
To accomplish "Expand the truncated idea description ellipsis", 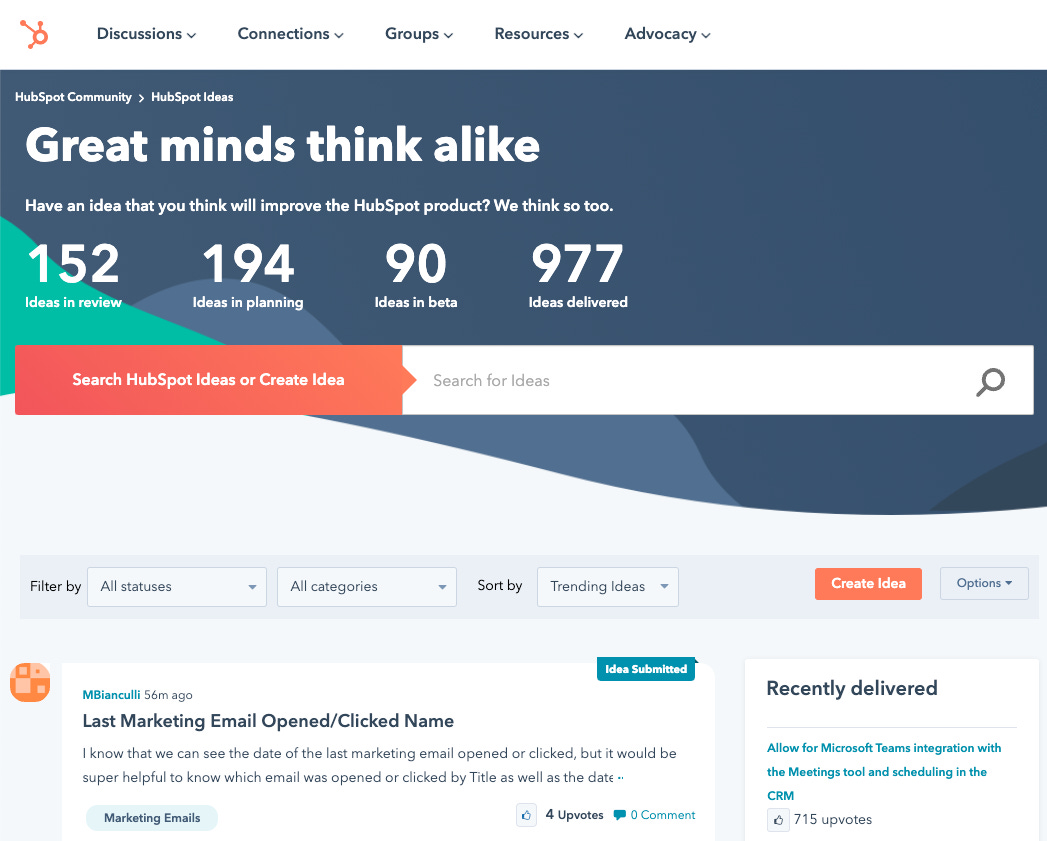I will point(620,778).
